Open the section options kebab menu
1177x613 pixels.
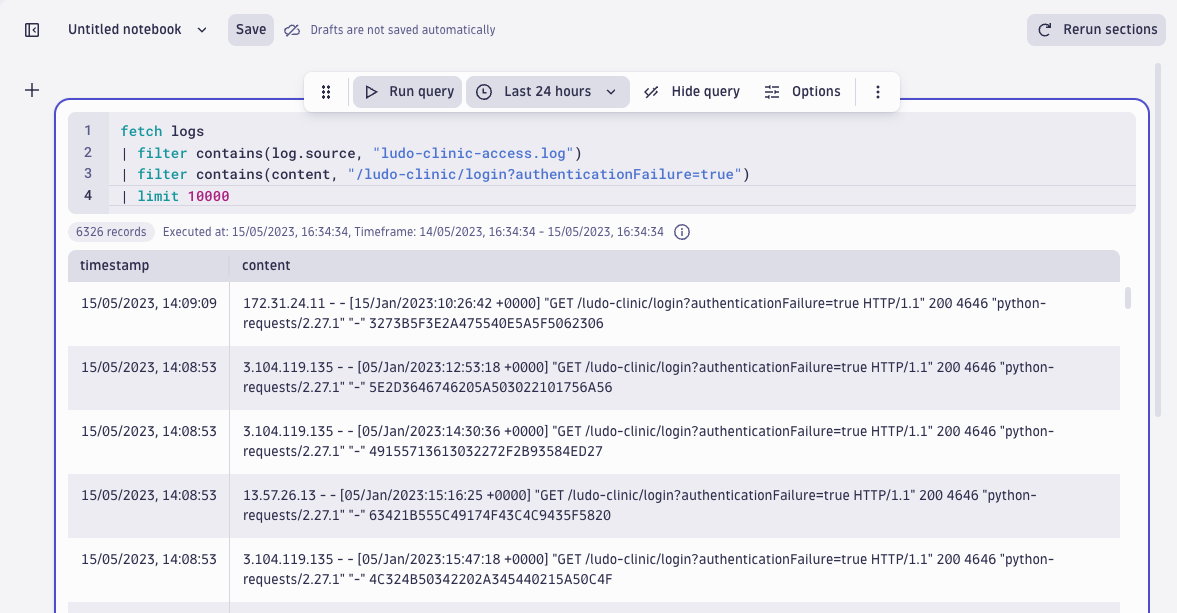(x=878, y=91)
